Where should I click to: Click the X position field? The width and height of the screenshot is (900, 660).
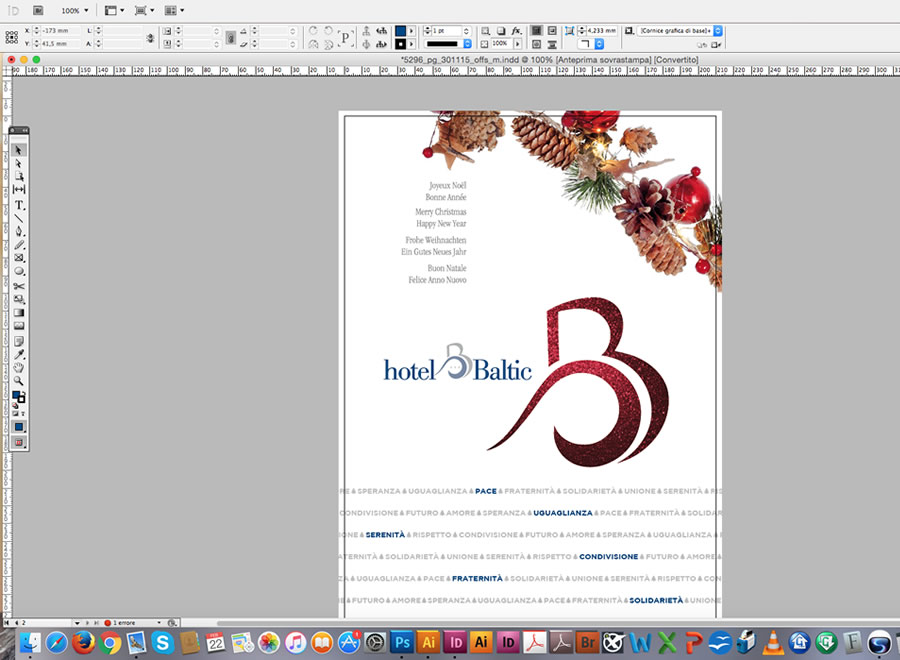[x=59, y=31]
